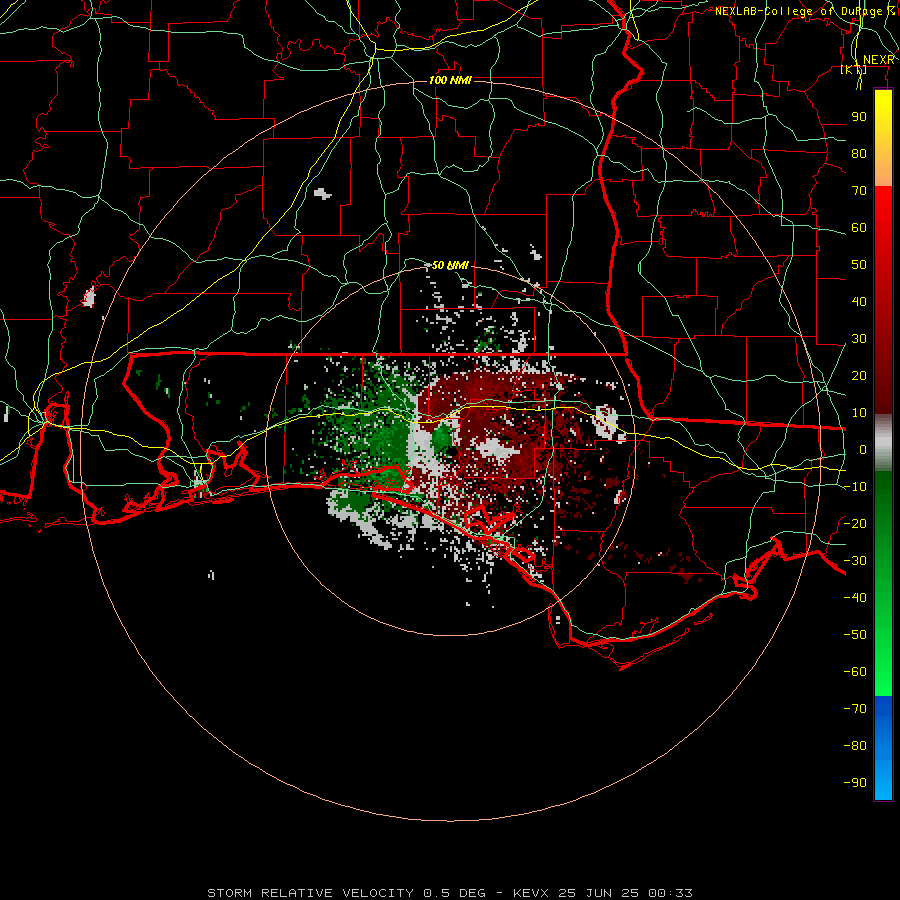Click the -60 value on velocity scale
Viewport: 900px width, 900px height.
click(855, 672)
